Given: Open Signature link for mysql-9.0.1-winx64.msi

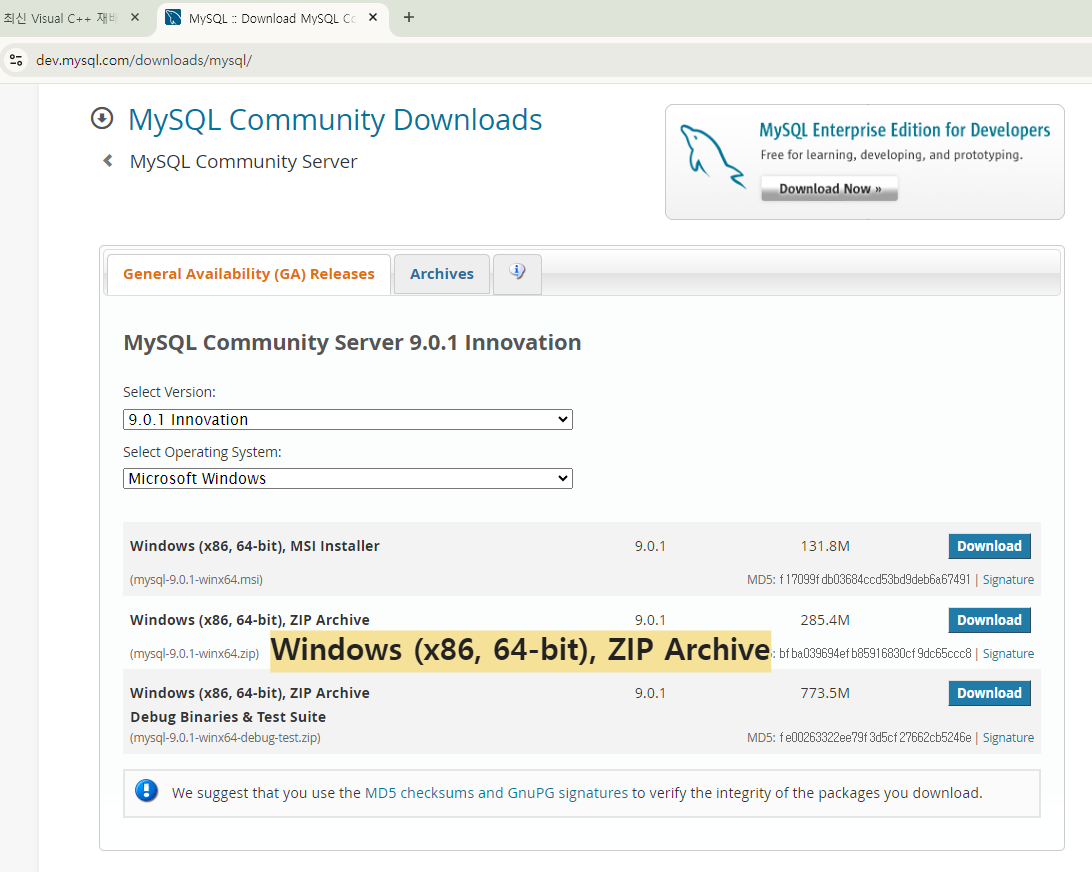Looking at the screenshot, I should [1008, 579].
